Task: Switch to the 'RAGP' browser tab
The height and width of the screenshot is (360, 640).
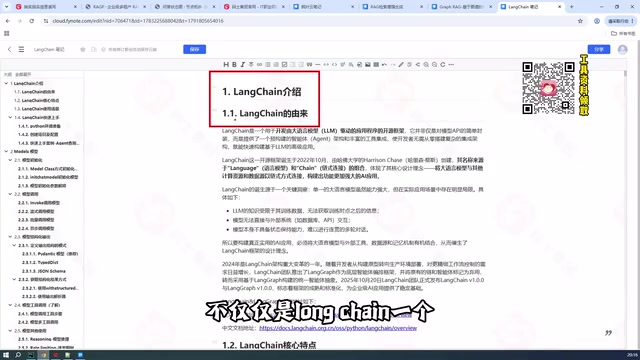Action: (x=116, y=7)
